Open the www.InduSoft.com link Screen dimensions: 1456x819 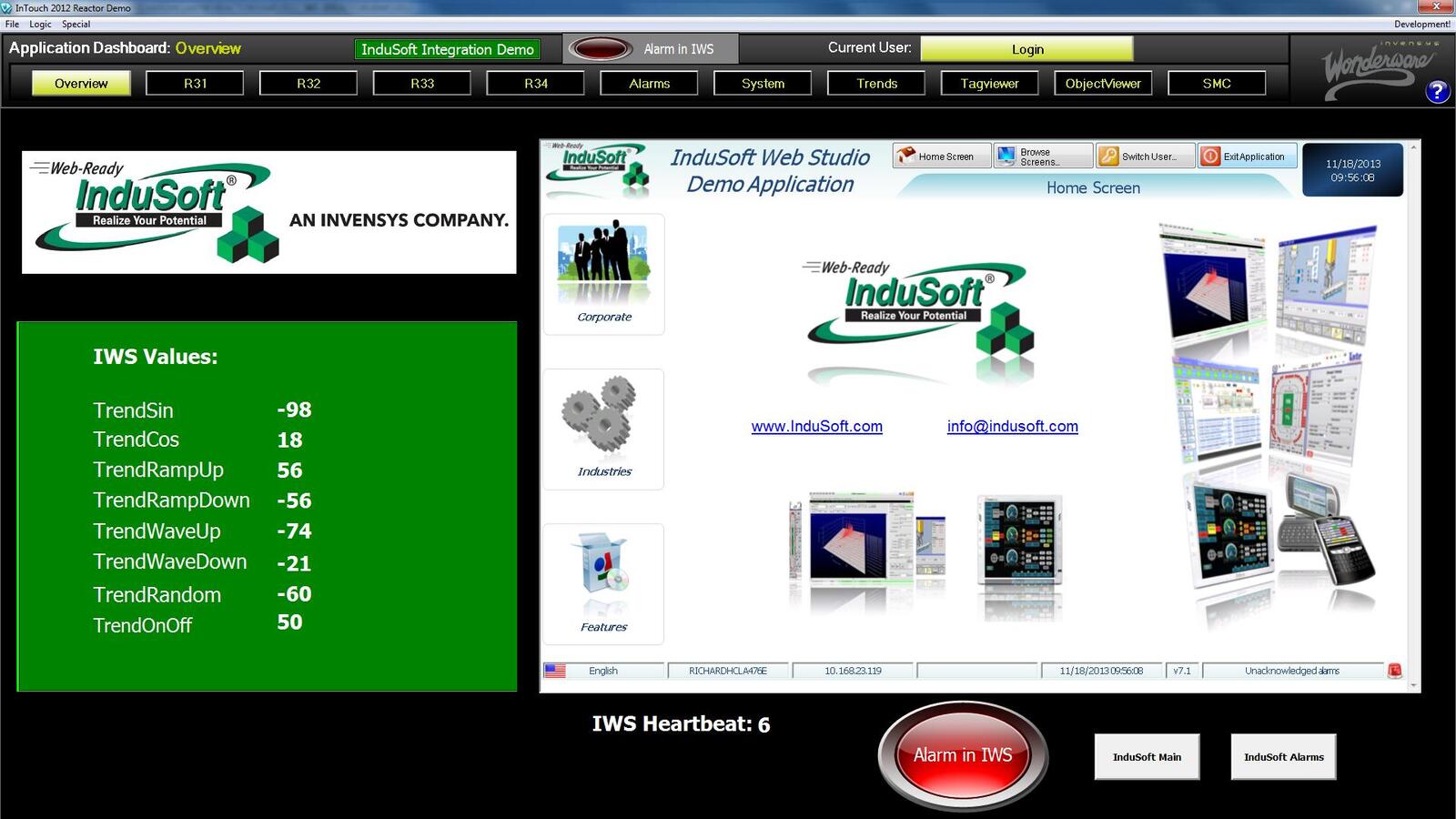coord(816,426)
